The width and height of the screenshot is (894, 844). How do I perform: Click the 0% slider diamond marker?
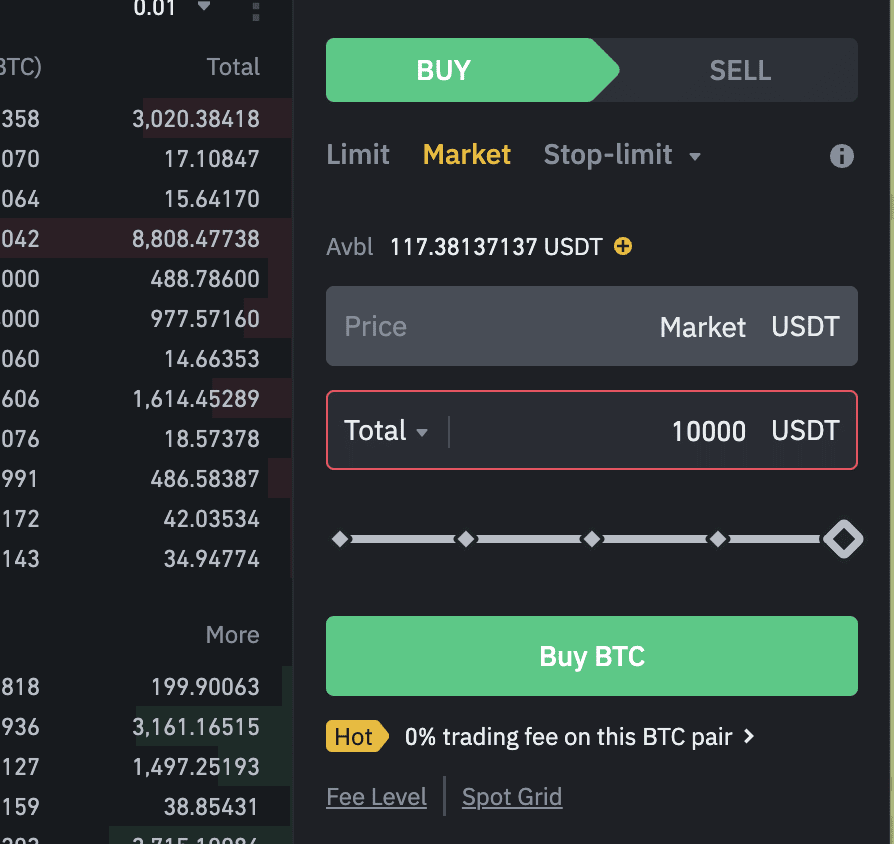click(x=340, y=539)
